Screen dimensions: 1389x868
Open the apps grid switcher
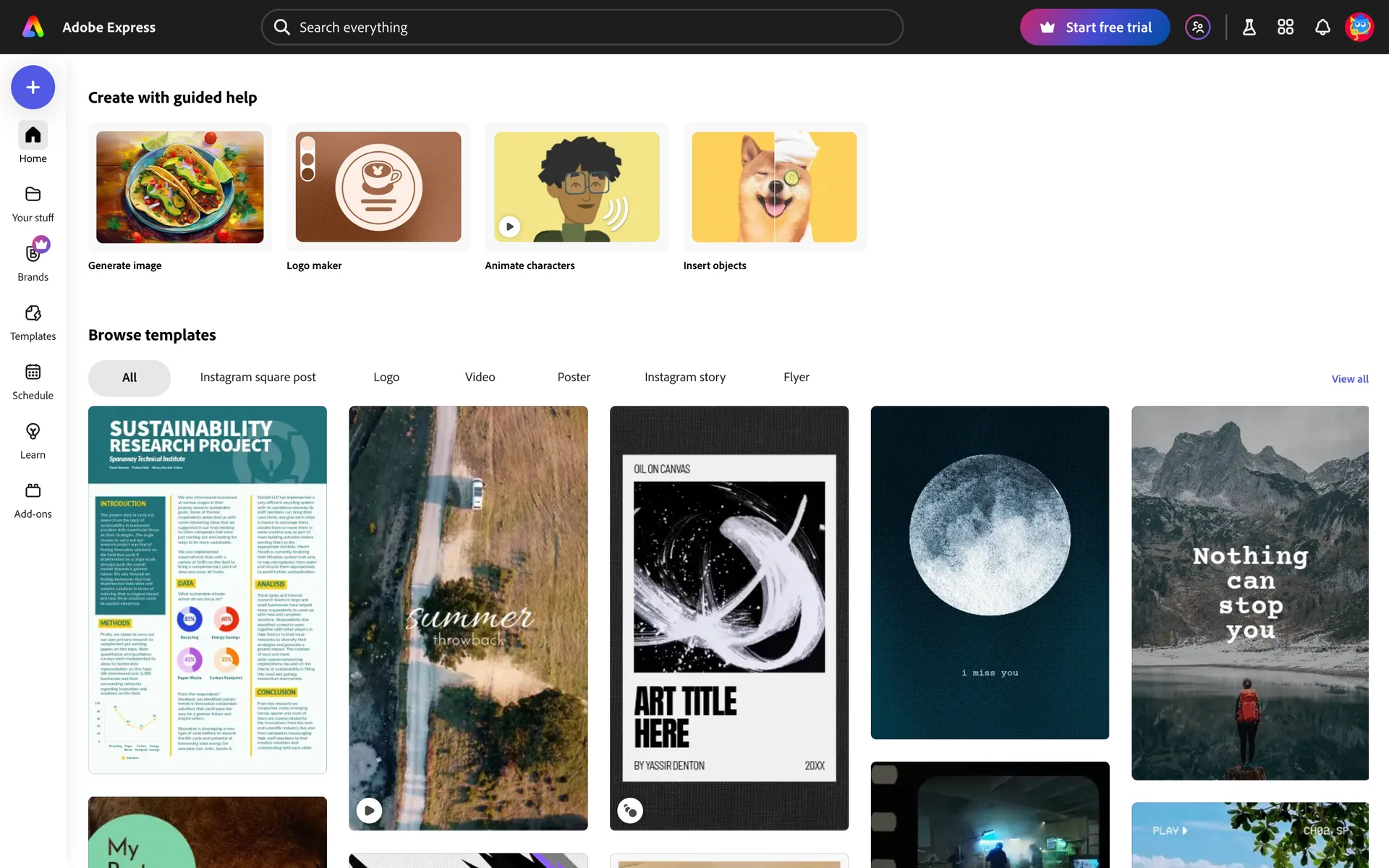click(x=1286, y=27)
